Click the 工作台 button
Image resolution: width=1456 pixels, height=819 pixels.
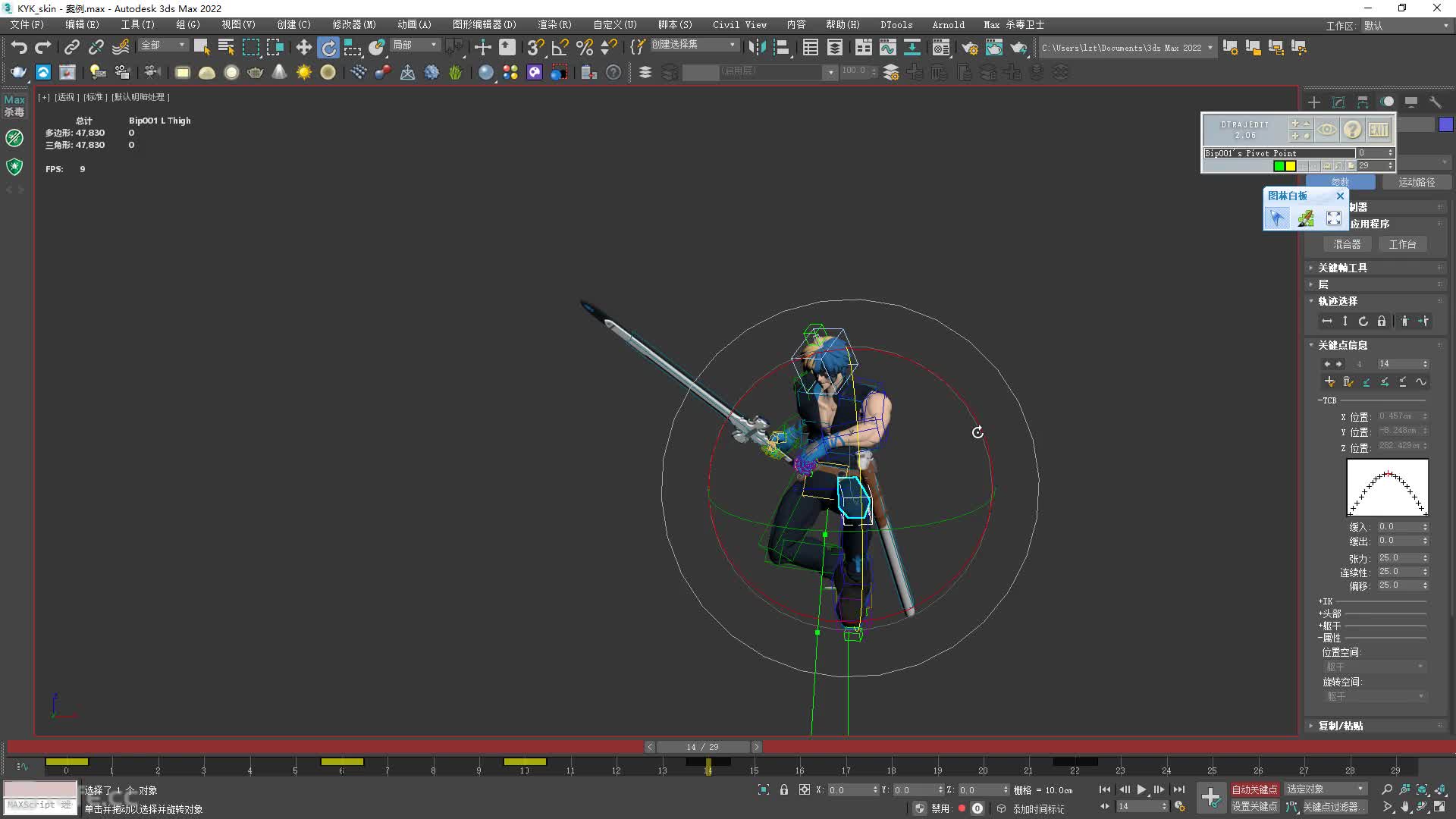pyautogui.click(x=1402, y=244)
